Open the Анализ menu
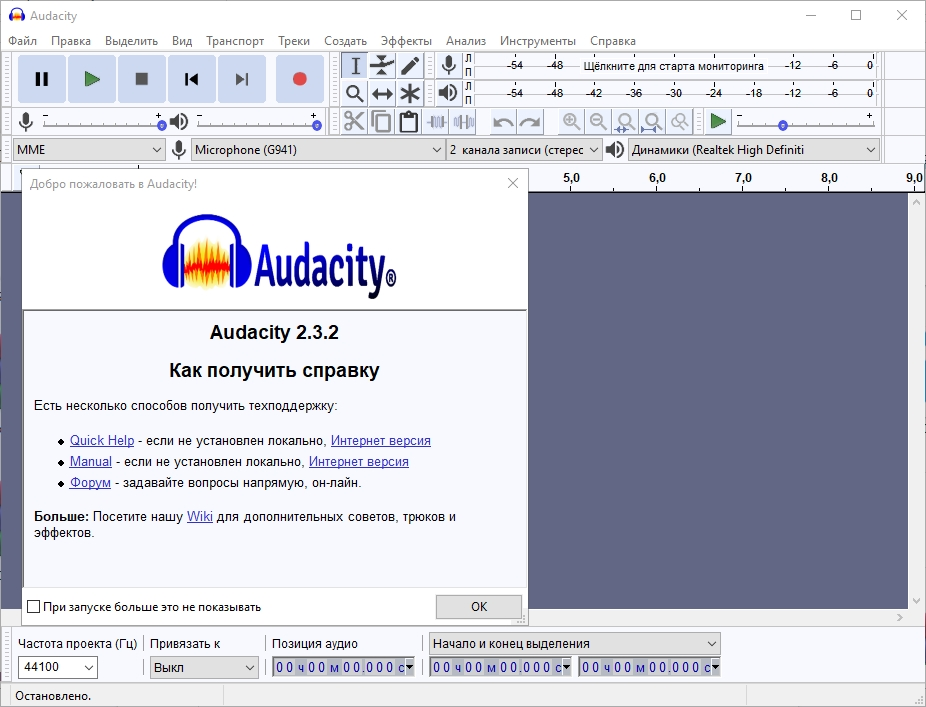 coord(466,41)
